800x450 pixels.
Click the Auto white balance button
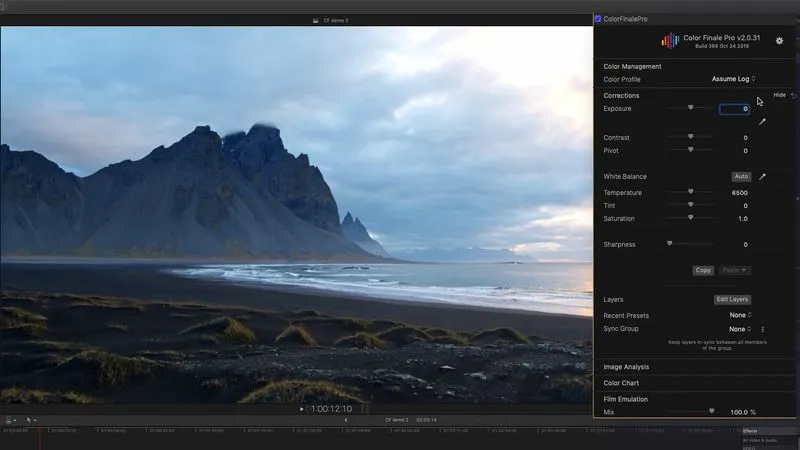point(740,177)
